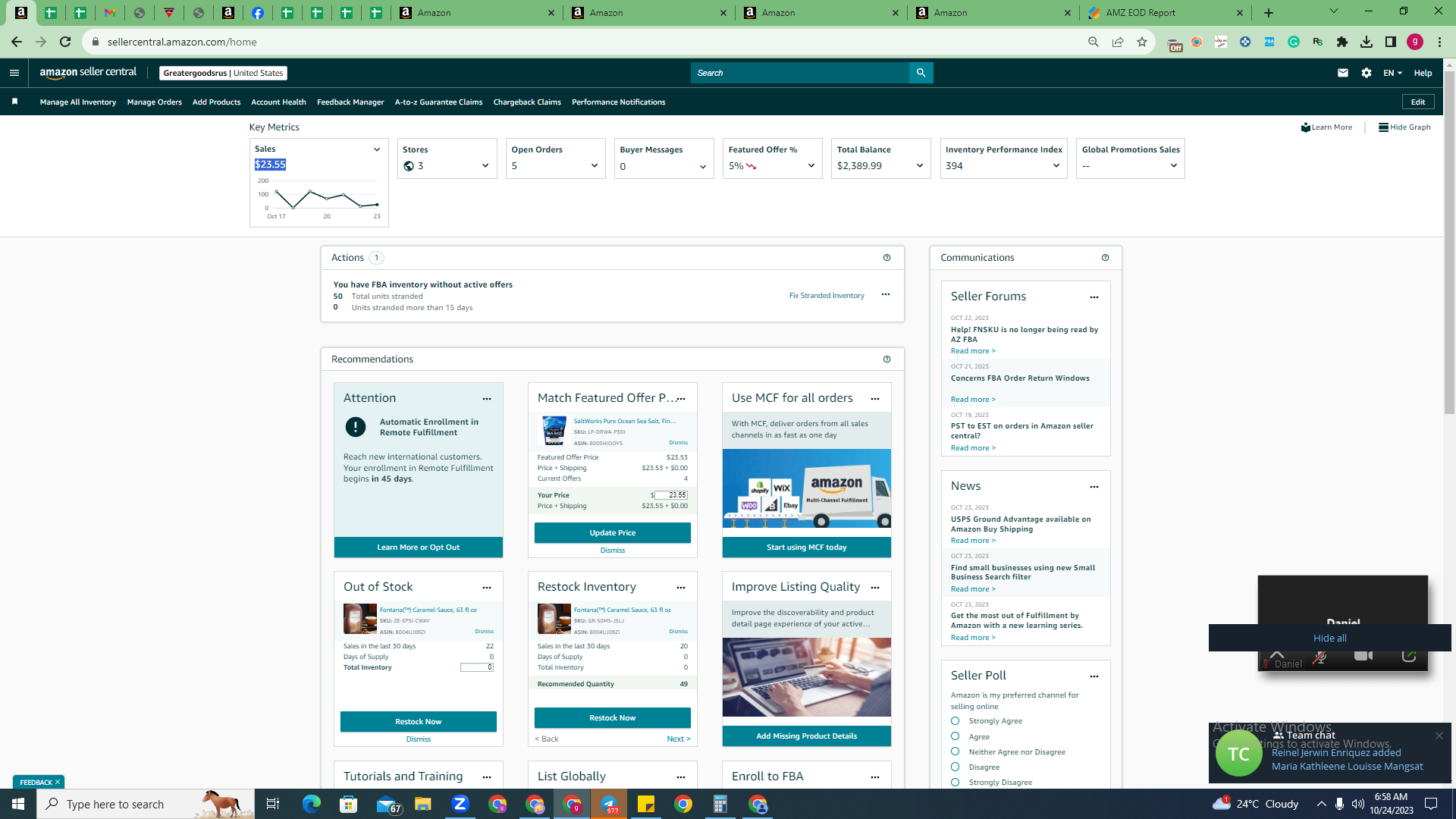Open SaltWorks Pure Ocean Sea Salt product link
1456x819 pixels.
625,421
